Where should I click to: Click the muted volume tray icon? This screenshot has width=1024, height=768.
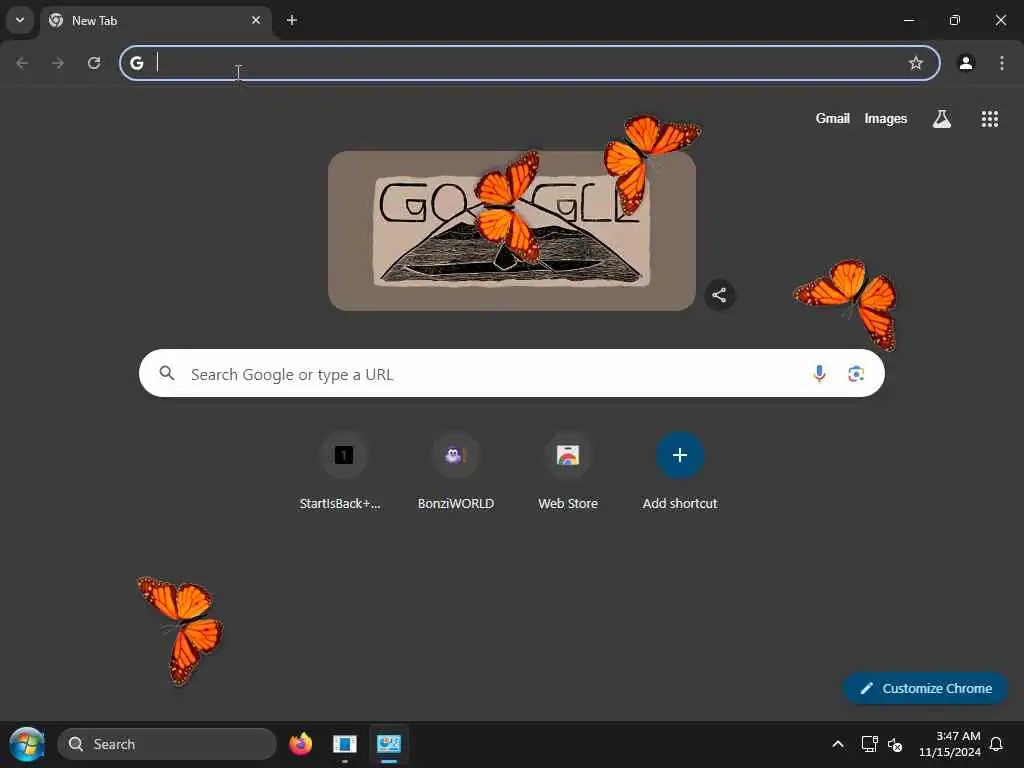pos(895,744)
